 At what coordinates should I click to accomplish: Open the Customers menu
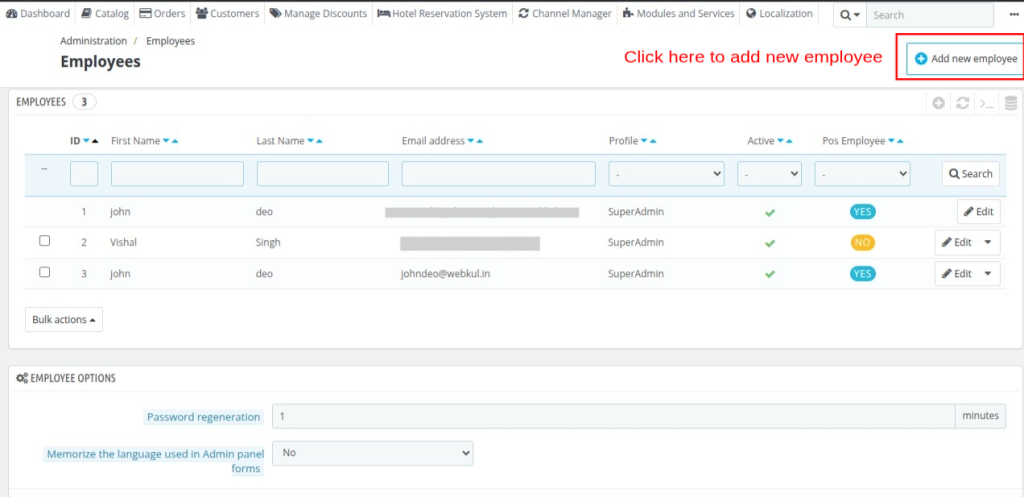click(227, 13)
